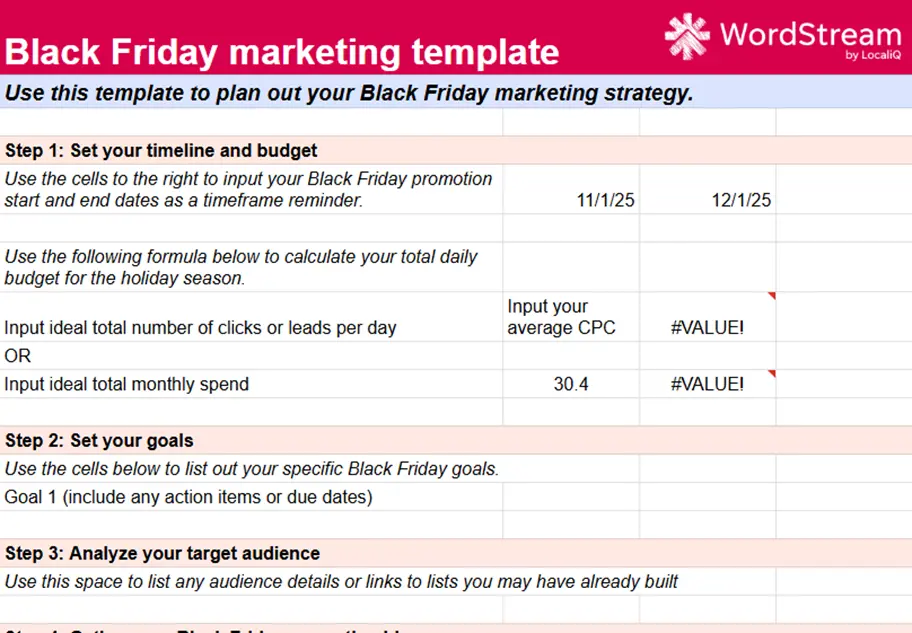Select the "OR" cell
The image size is (912, 633).
click(x=18, y=356)
